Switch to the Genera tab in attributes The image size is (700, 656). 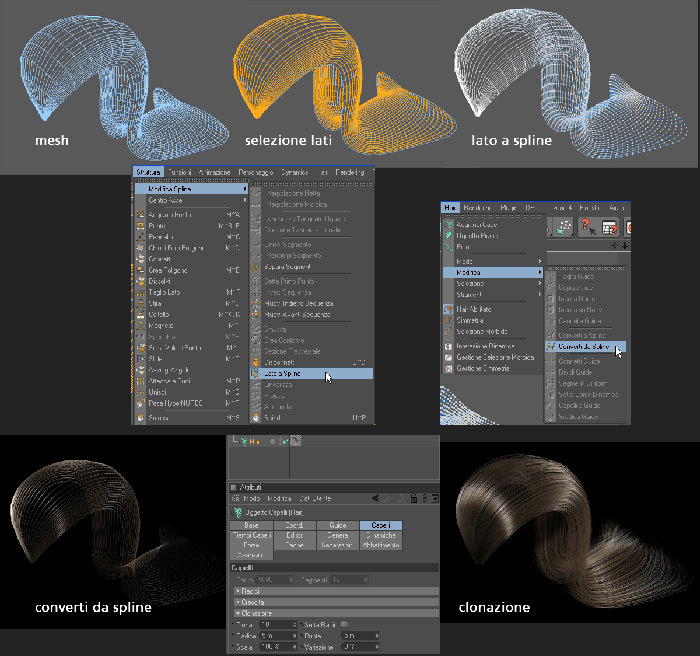click(x=338, y=535)
